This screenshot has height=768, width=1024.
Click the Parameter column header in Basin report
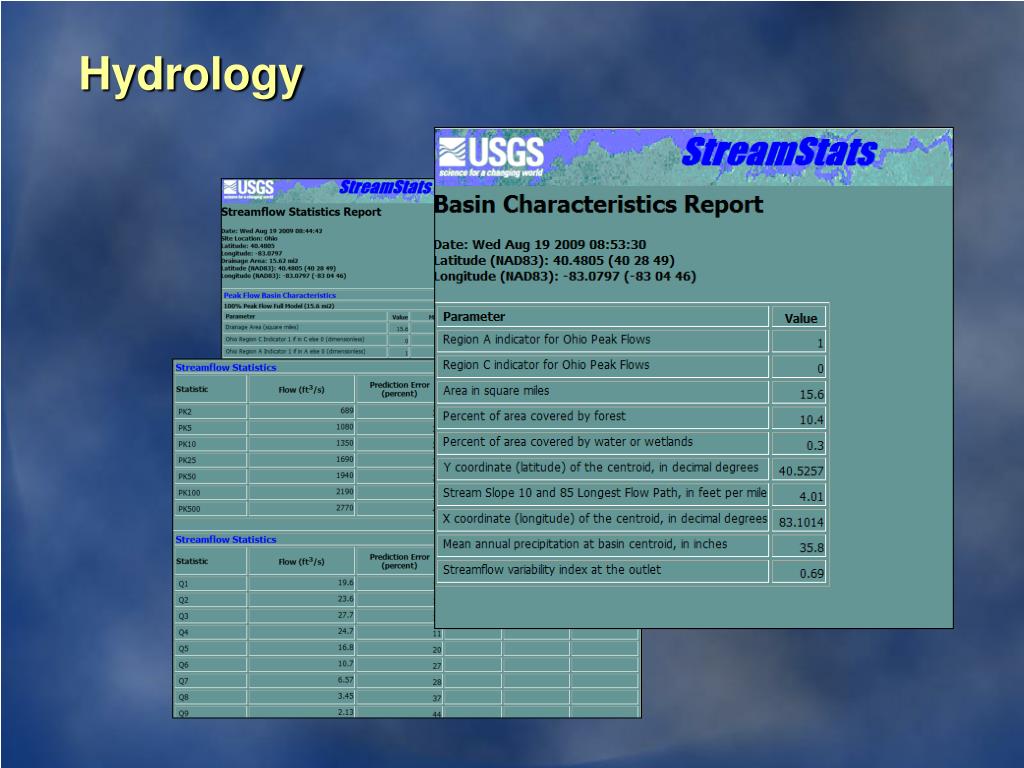(x=603, y=317)
